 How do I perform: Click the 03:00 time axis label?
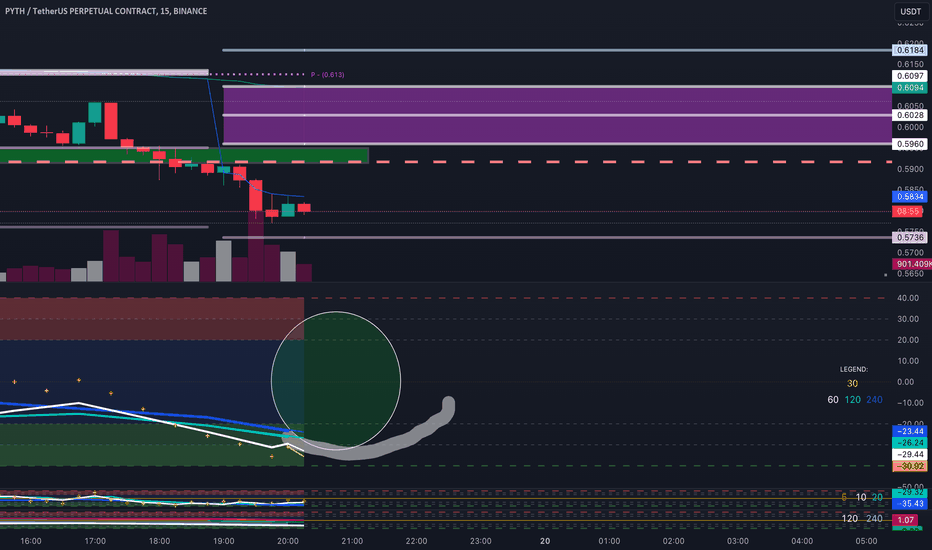pyautogui.click(x=738, y=541)
